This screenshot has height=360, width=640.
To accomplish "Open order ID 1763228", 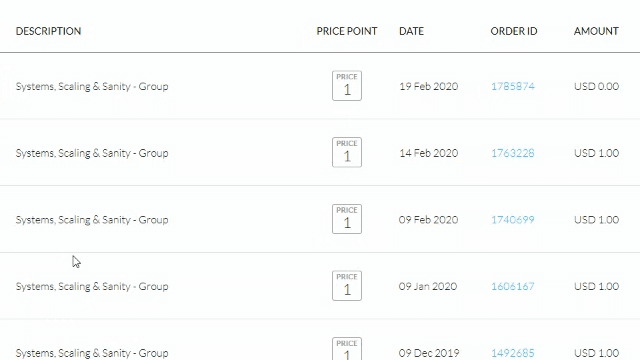I will tap(513, 153).
